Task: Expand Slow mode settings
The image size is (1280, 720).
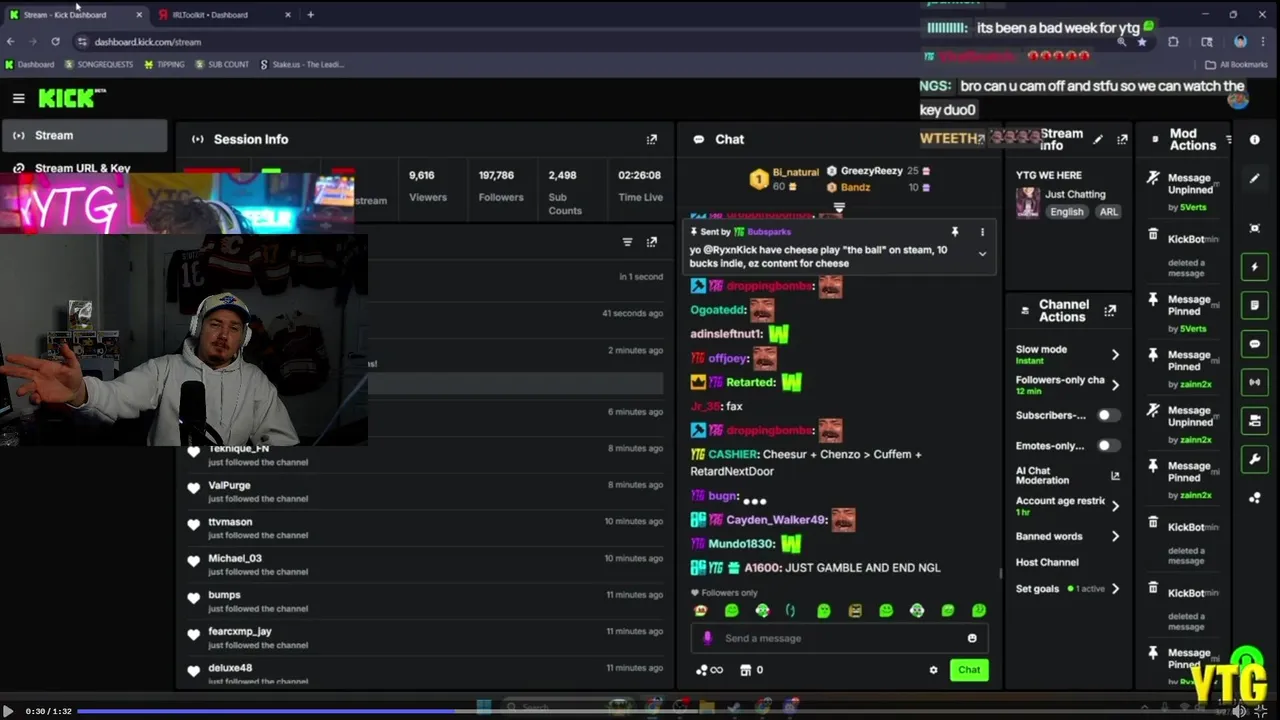Action: click(1115, 355)
